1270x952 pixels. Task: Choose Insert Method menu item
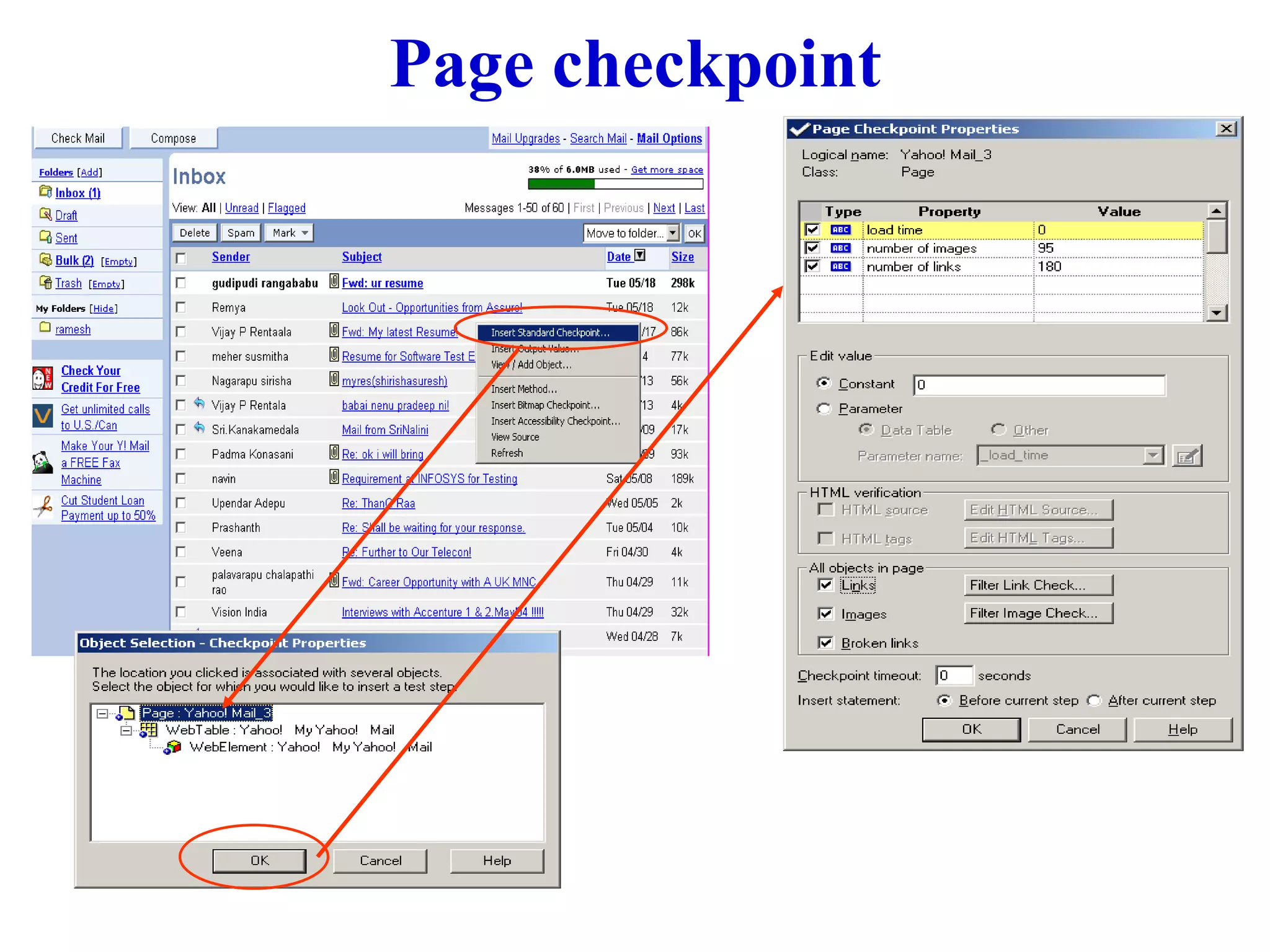(558, 389)
